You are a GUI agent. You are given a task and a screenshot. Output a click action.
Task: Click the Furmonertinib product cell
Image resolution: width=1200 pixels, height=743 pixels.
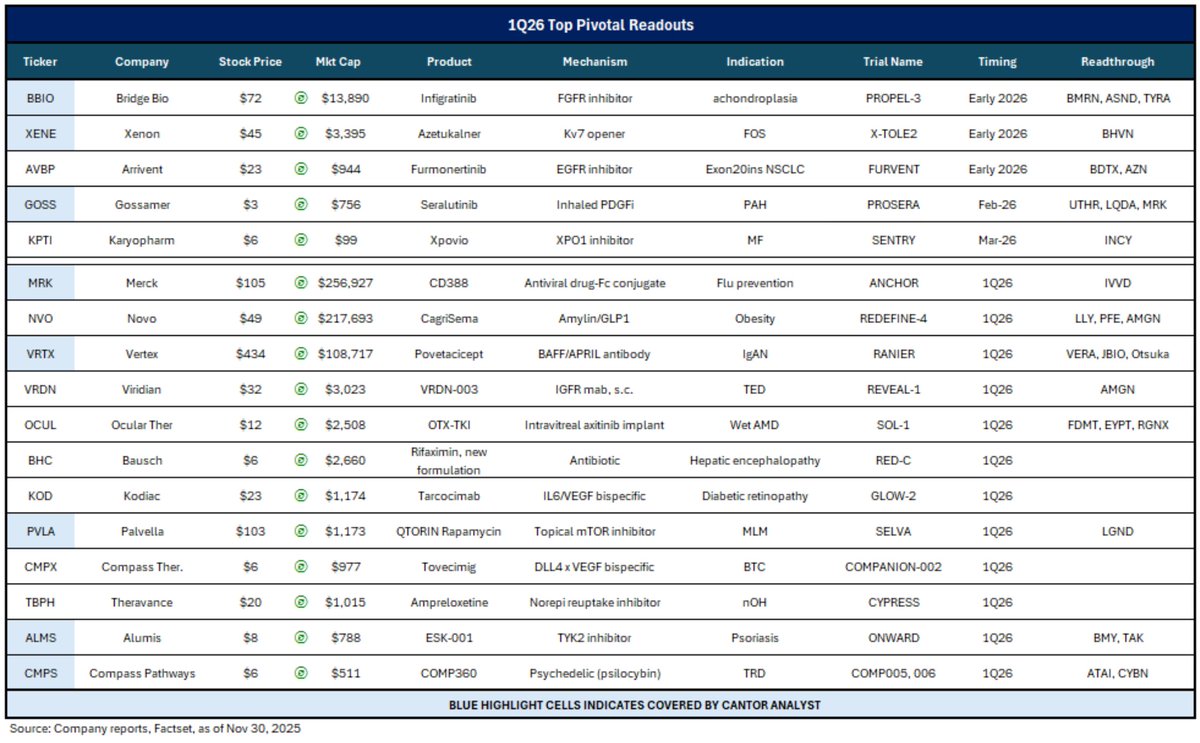(449, 169)
